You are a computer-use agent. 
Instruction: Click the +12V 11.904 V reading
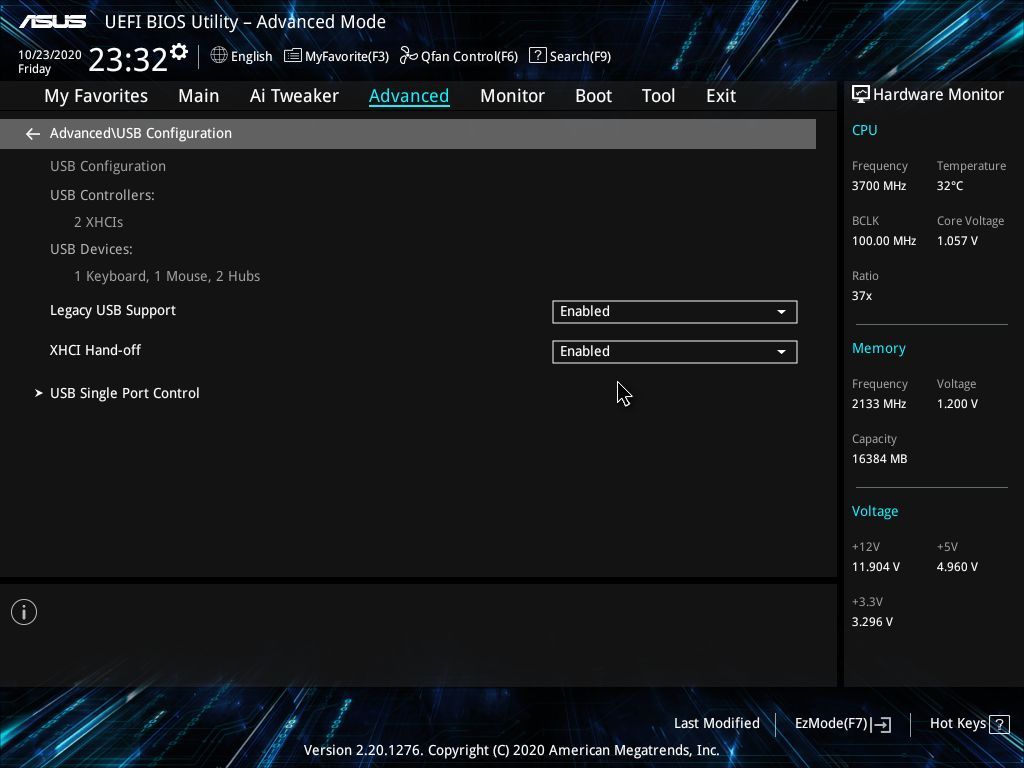[875, 567]
